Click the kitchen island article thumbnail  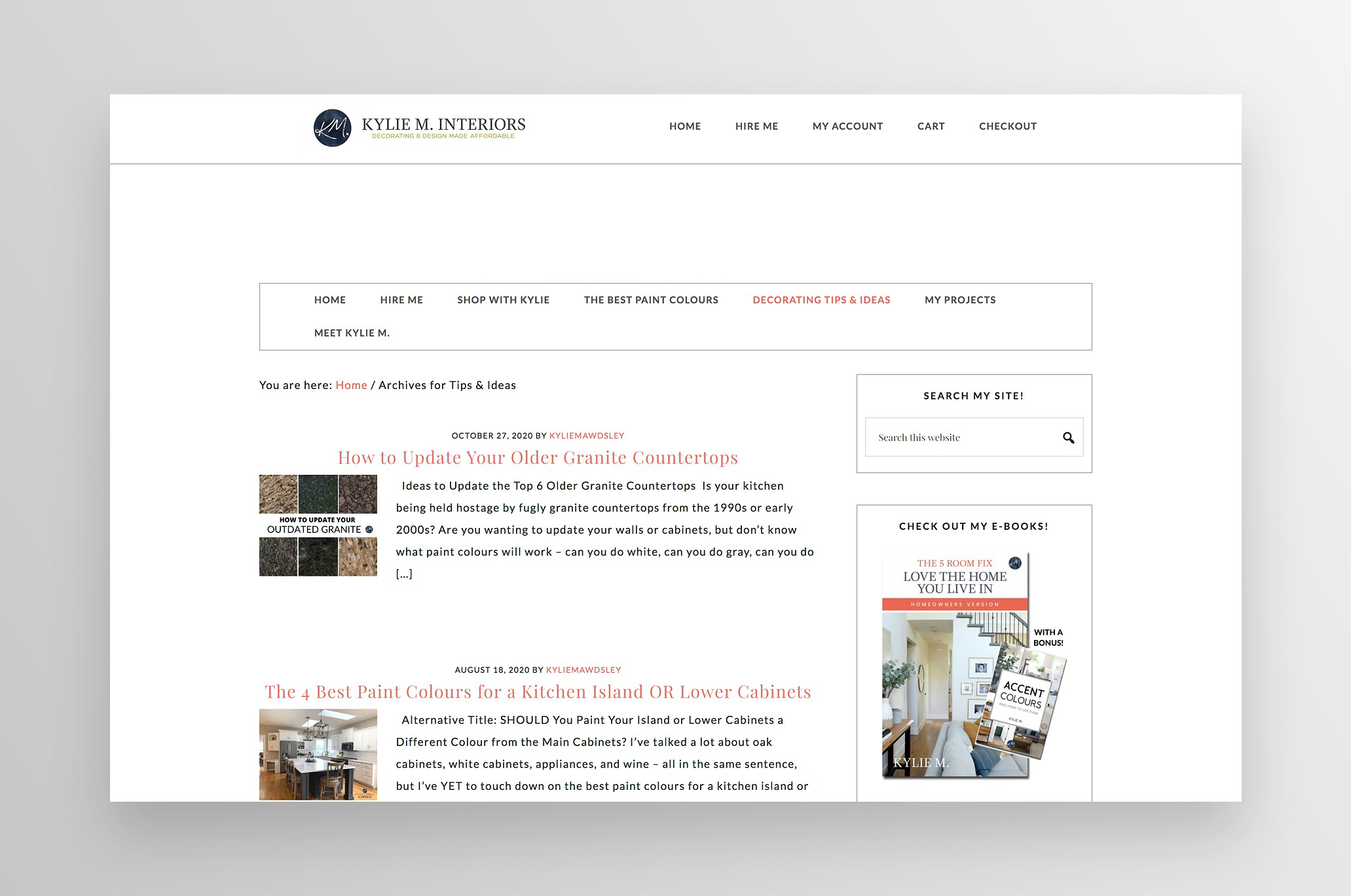click(x=318, y=755)
